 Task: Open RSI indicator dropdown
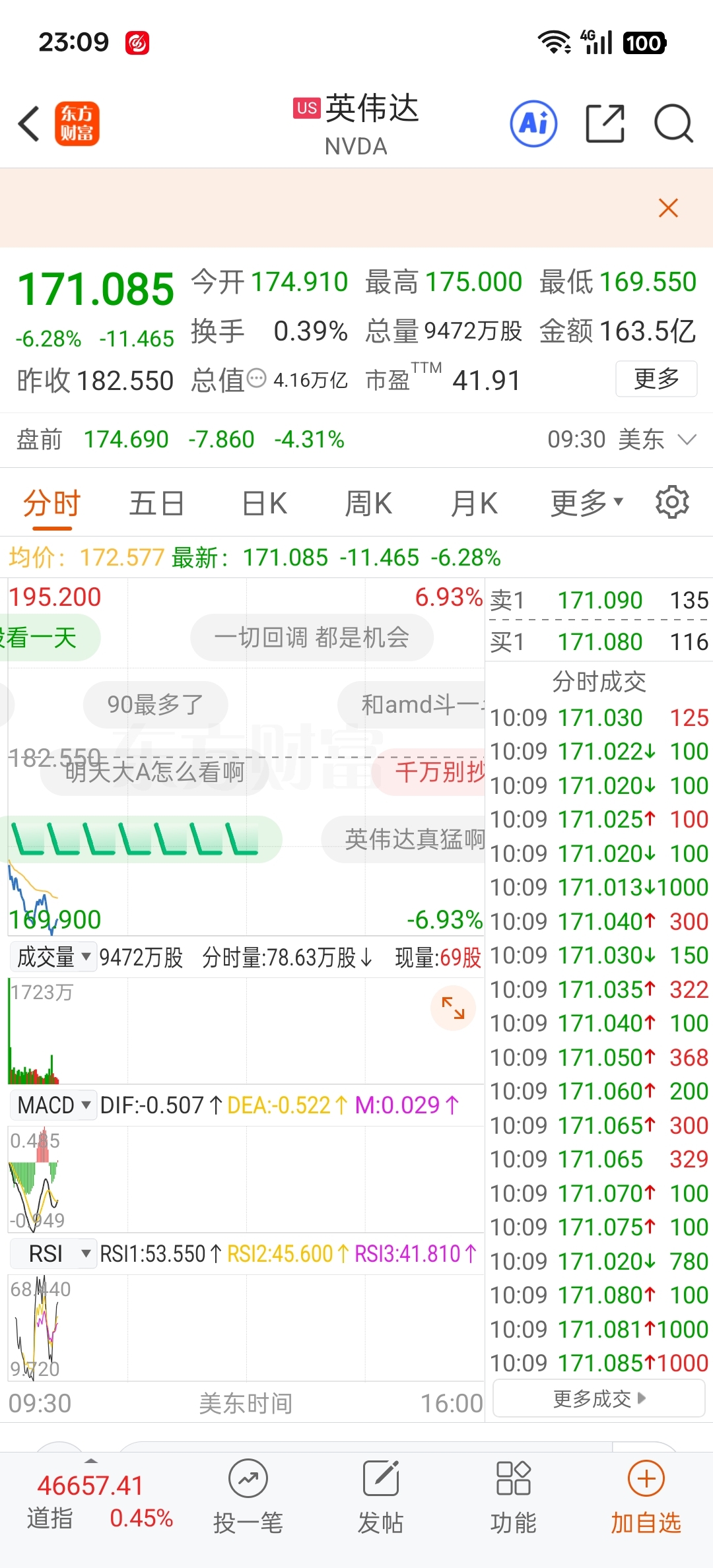[53, 1253]
